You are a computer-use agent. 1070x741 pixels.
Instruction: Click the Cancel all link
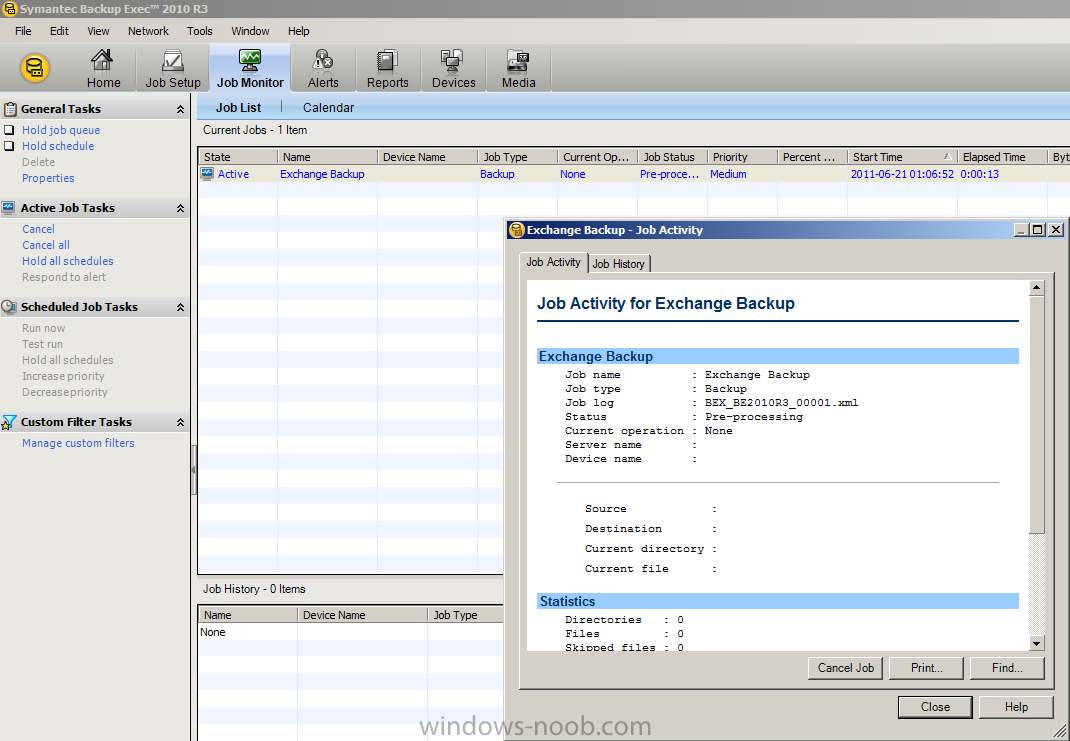[46, 245]
